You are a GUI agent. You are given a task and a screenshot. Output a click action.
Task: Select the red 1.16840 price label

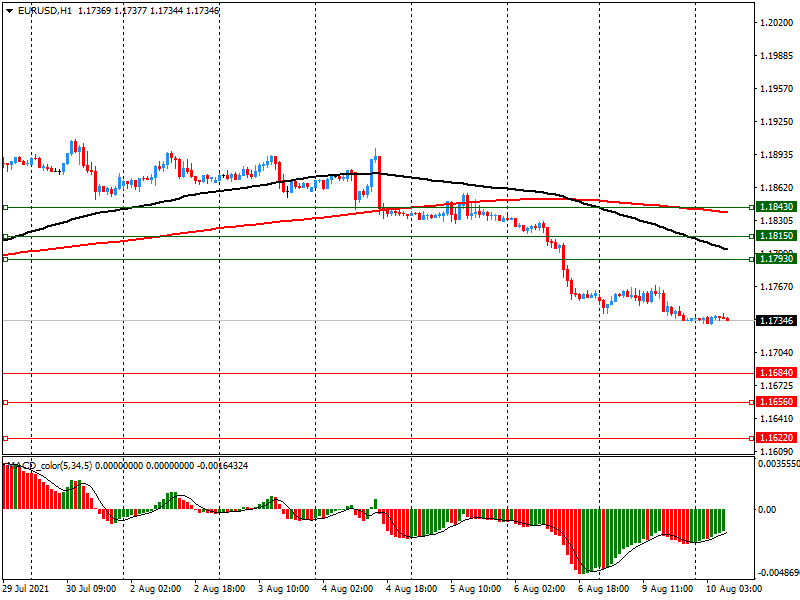[776, 373]
